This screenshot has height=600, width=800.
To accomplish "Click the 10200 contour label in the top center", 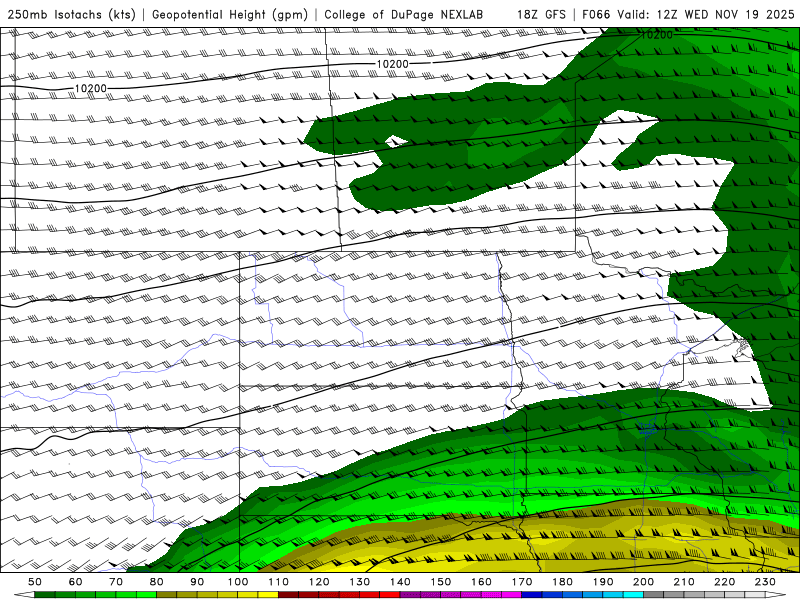I will click(392, 64).
